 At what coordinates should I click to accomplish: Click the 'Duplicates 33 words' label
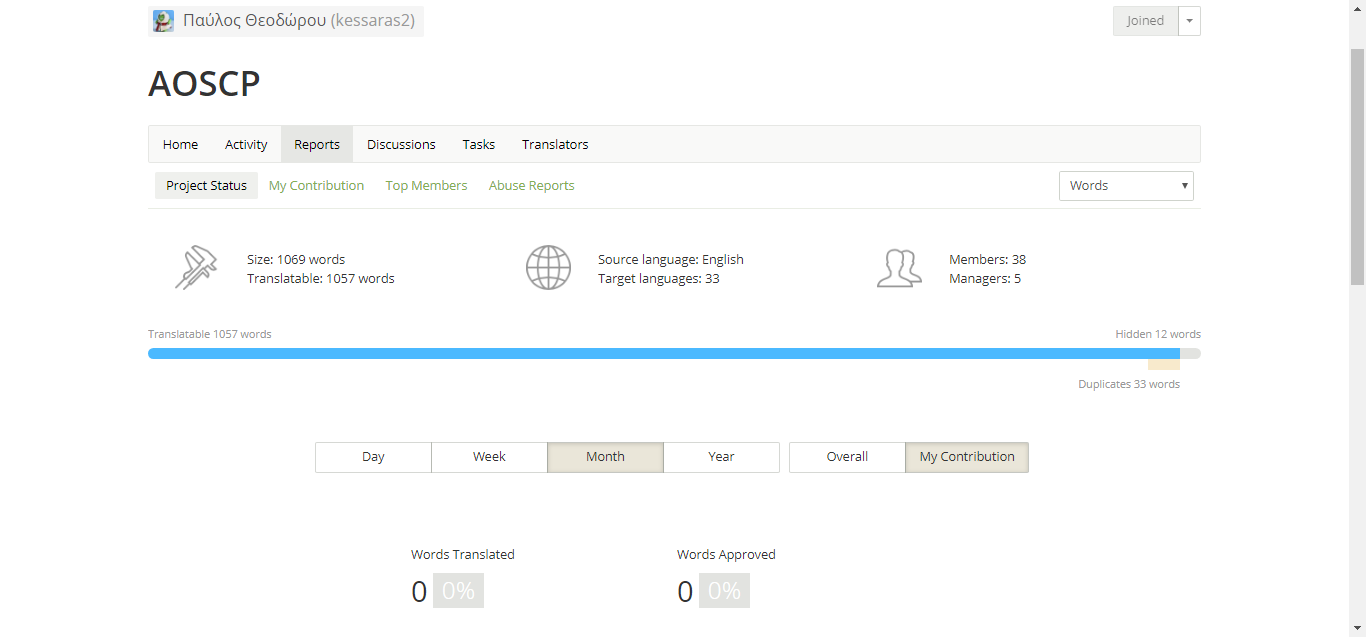[x=1129, y=384]
